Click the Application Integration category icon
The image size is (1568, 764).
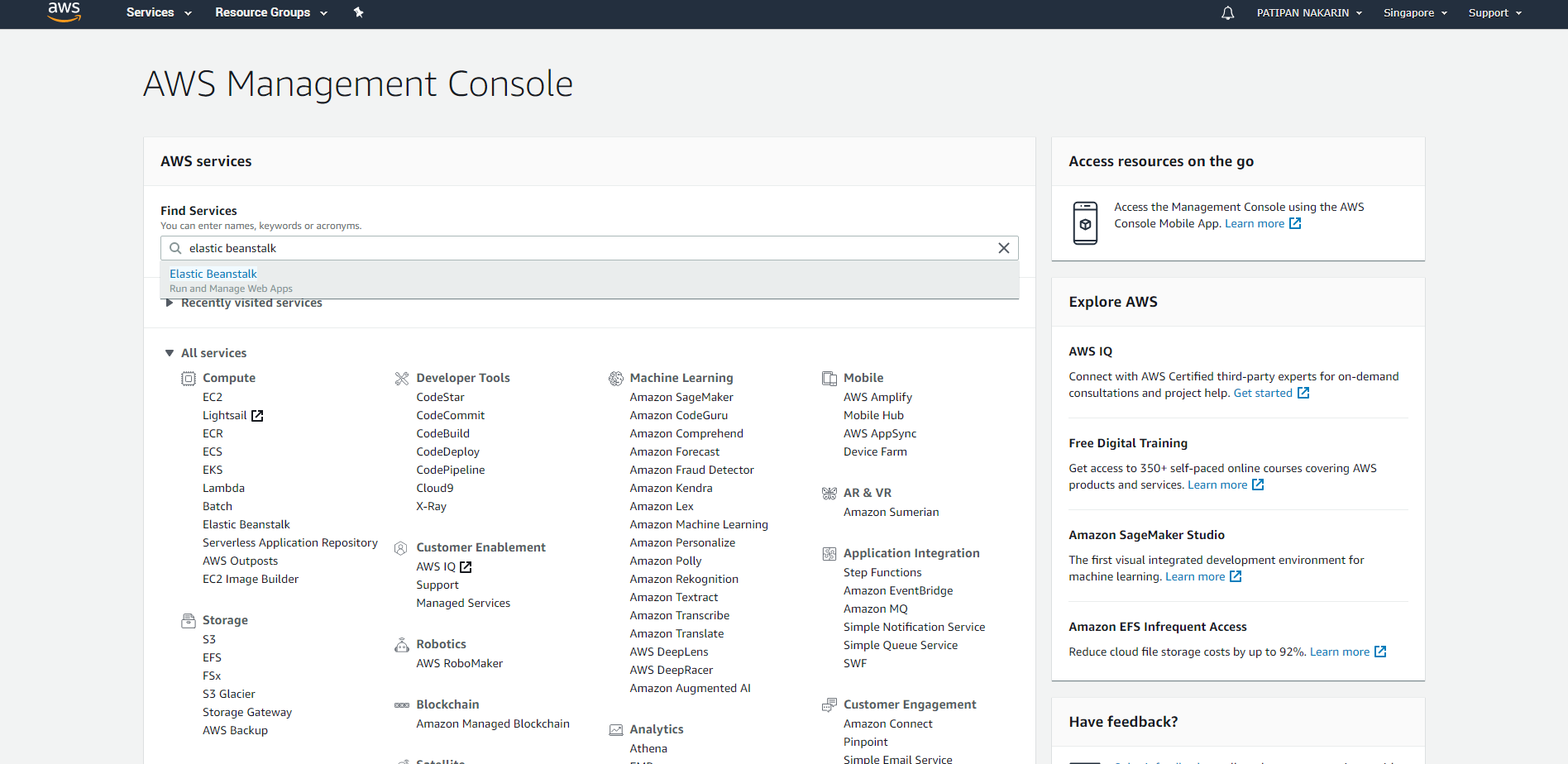click(829, 553)
